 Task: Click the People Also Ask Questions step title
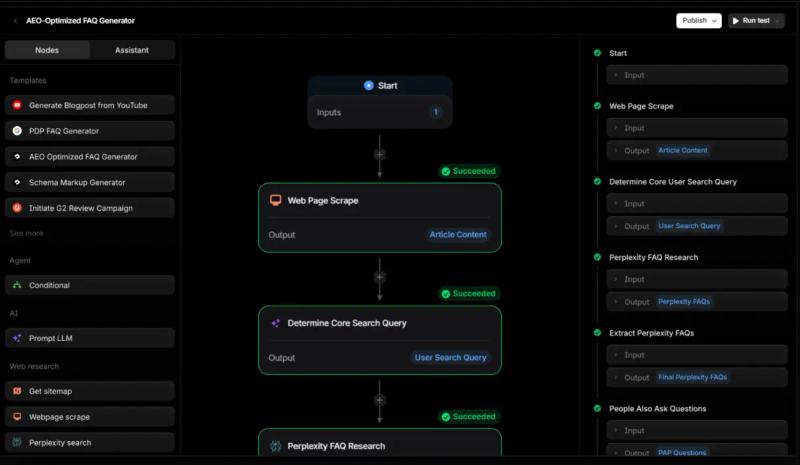[657, 408]
